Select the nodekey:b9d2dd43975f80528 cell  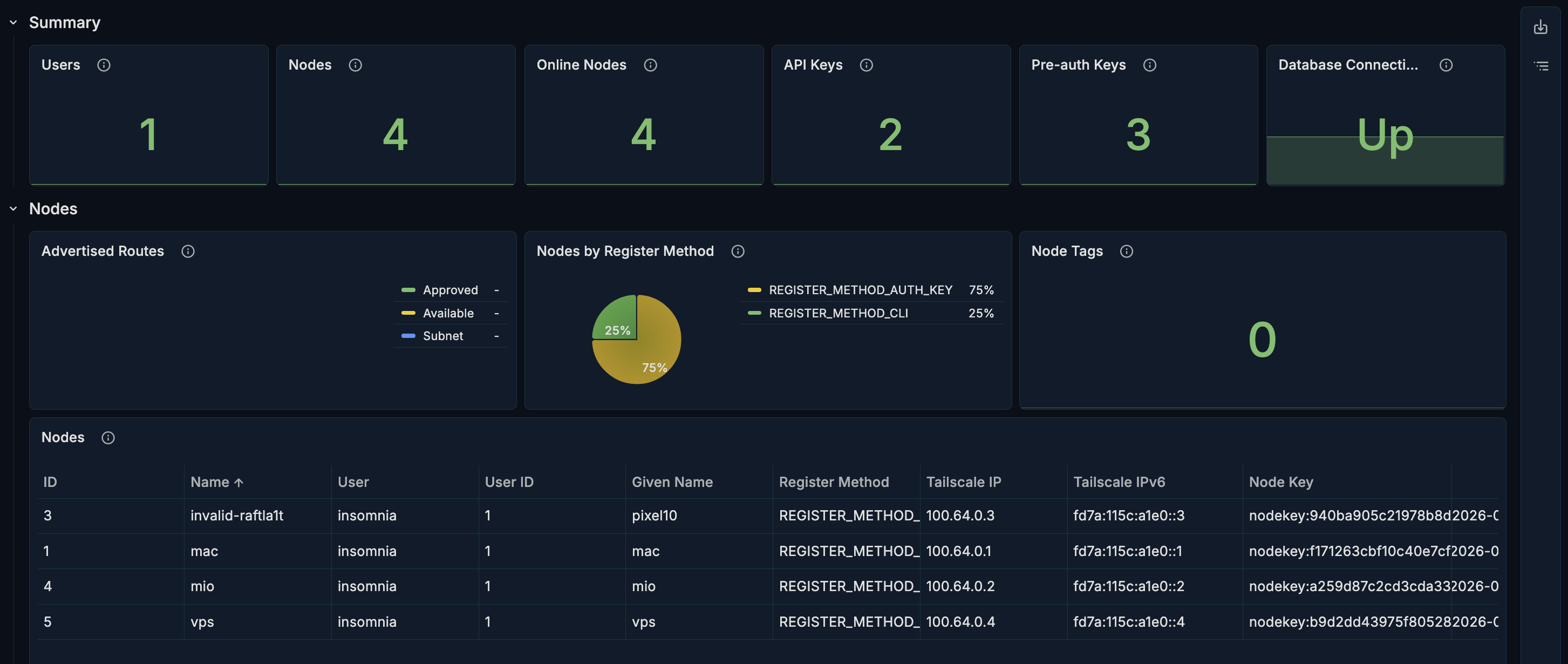coord(1347,622)
